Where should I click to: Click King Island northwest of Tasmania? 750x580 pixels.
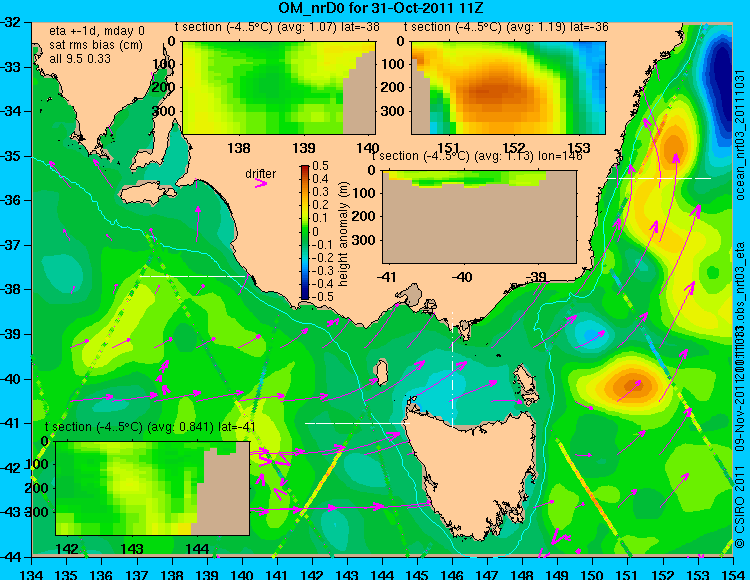(x=381, y=373)
